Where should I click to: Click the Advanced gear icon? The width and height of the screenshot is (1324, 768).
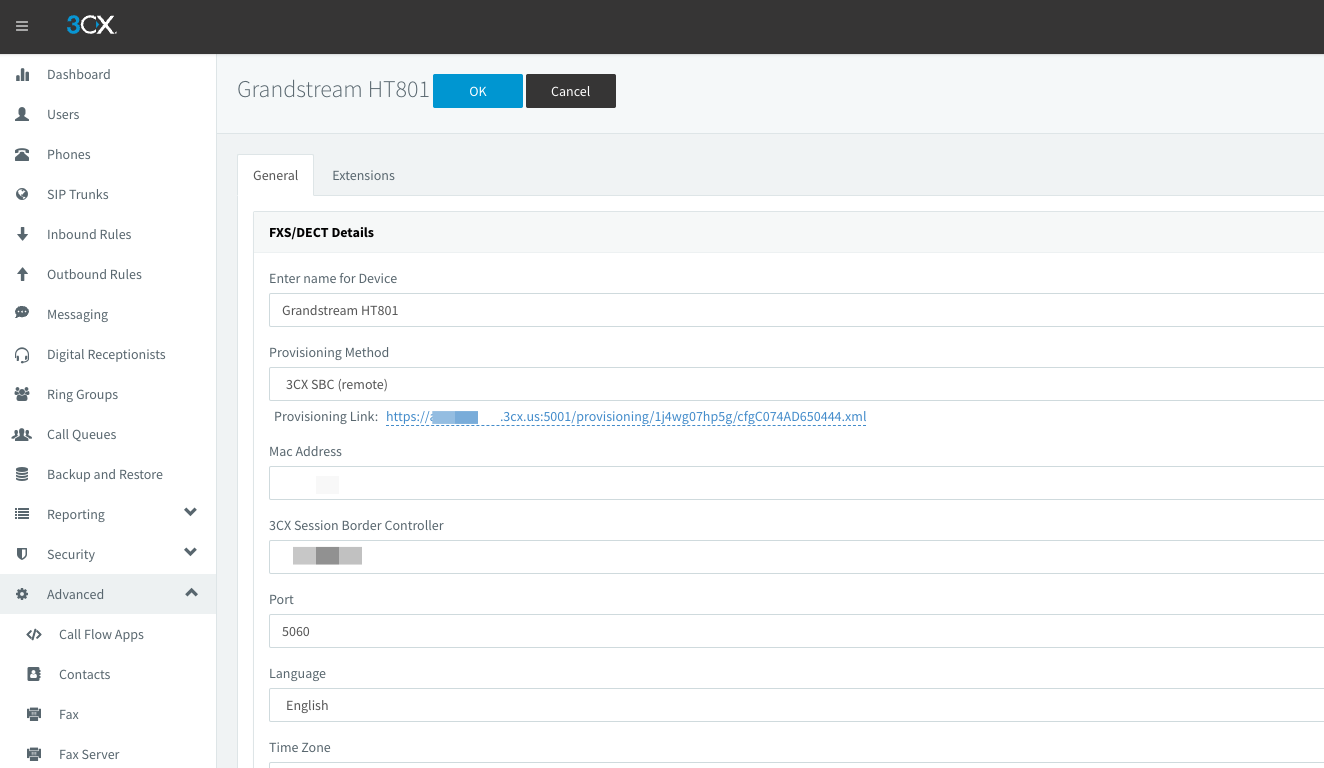[x=22, y=594]
